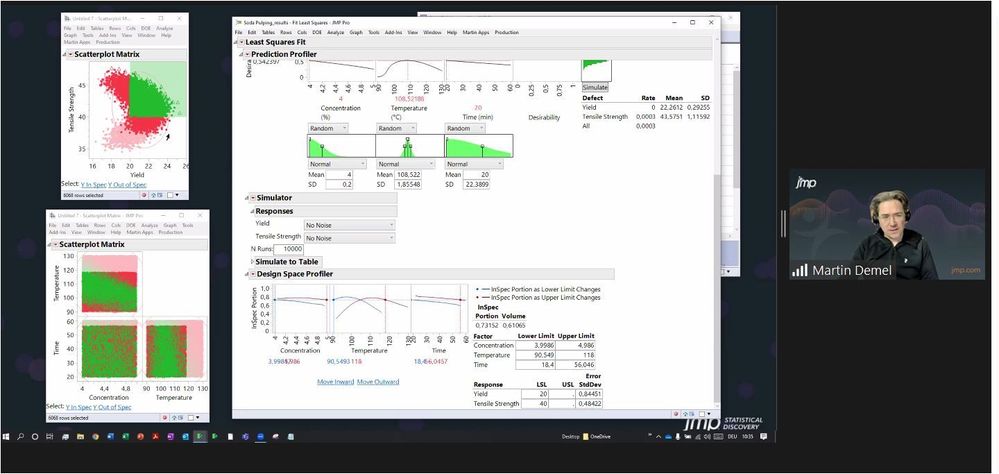Screen dimensions: 999x474
Task: Open Task View from the taskbar
Action: pos(50,437)
